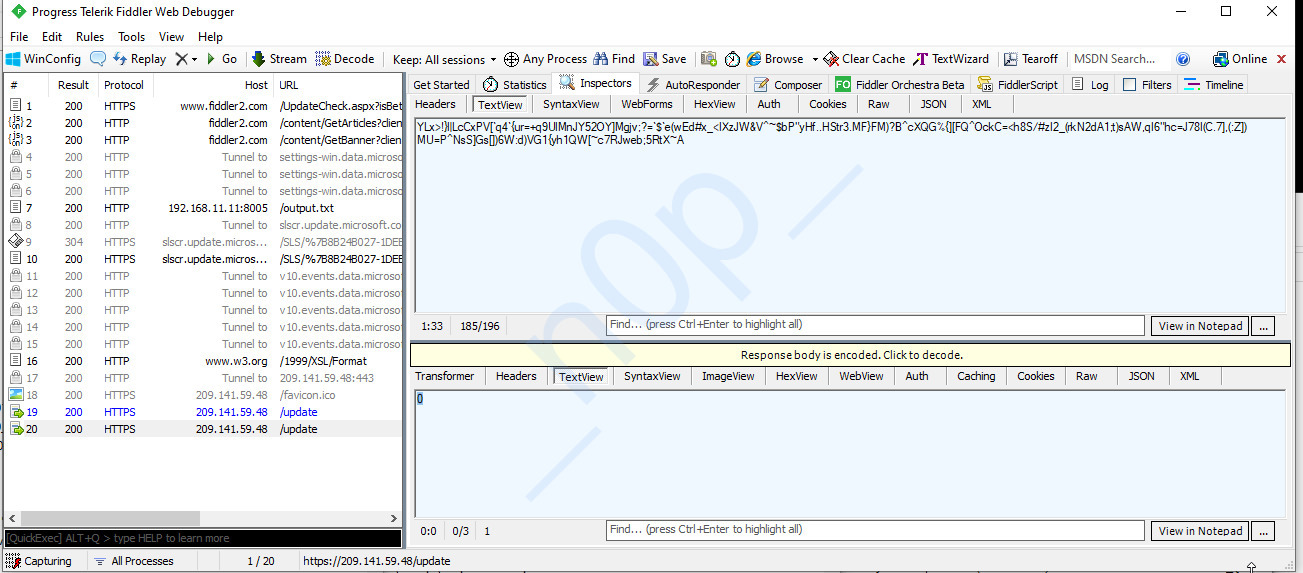
Task: Toggle the Online network status indicator
Action: pos(1239,59)
